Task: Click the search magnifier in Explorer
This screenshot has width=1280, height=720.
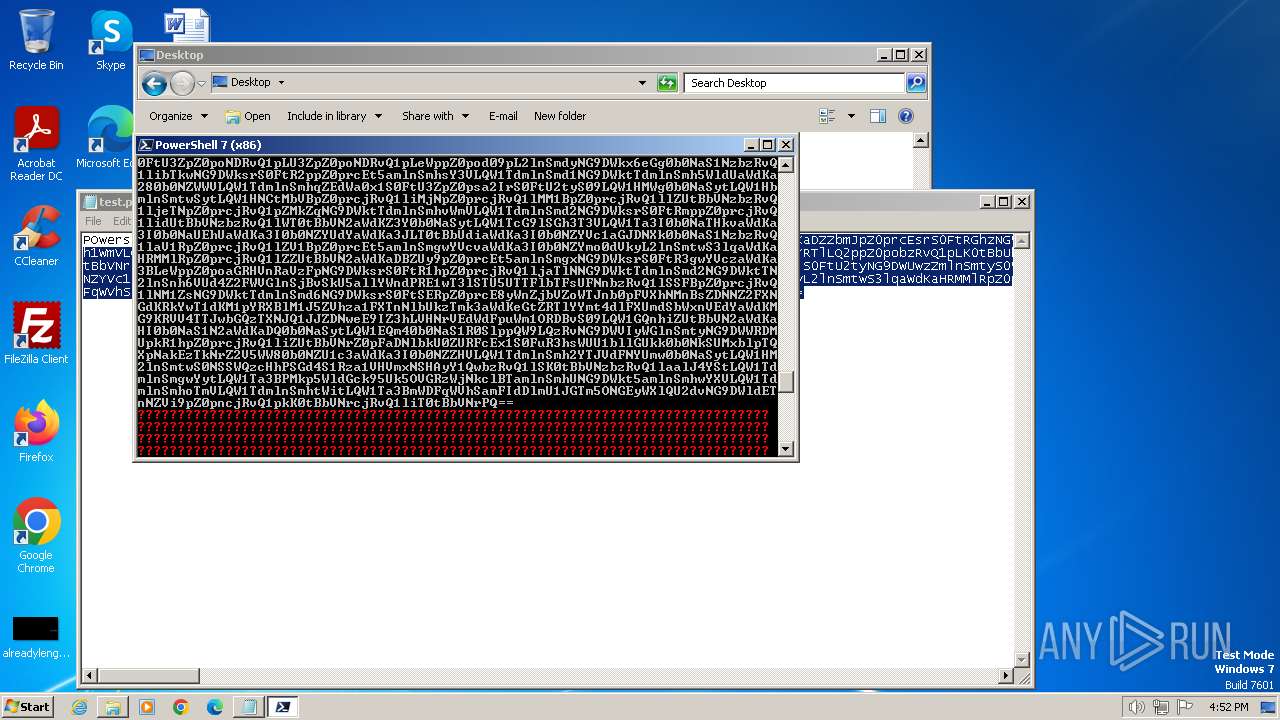Action: point(915,83)
